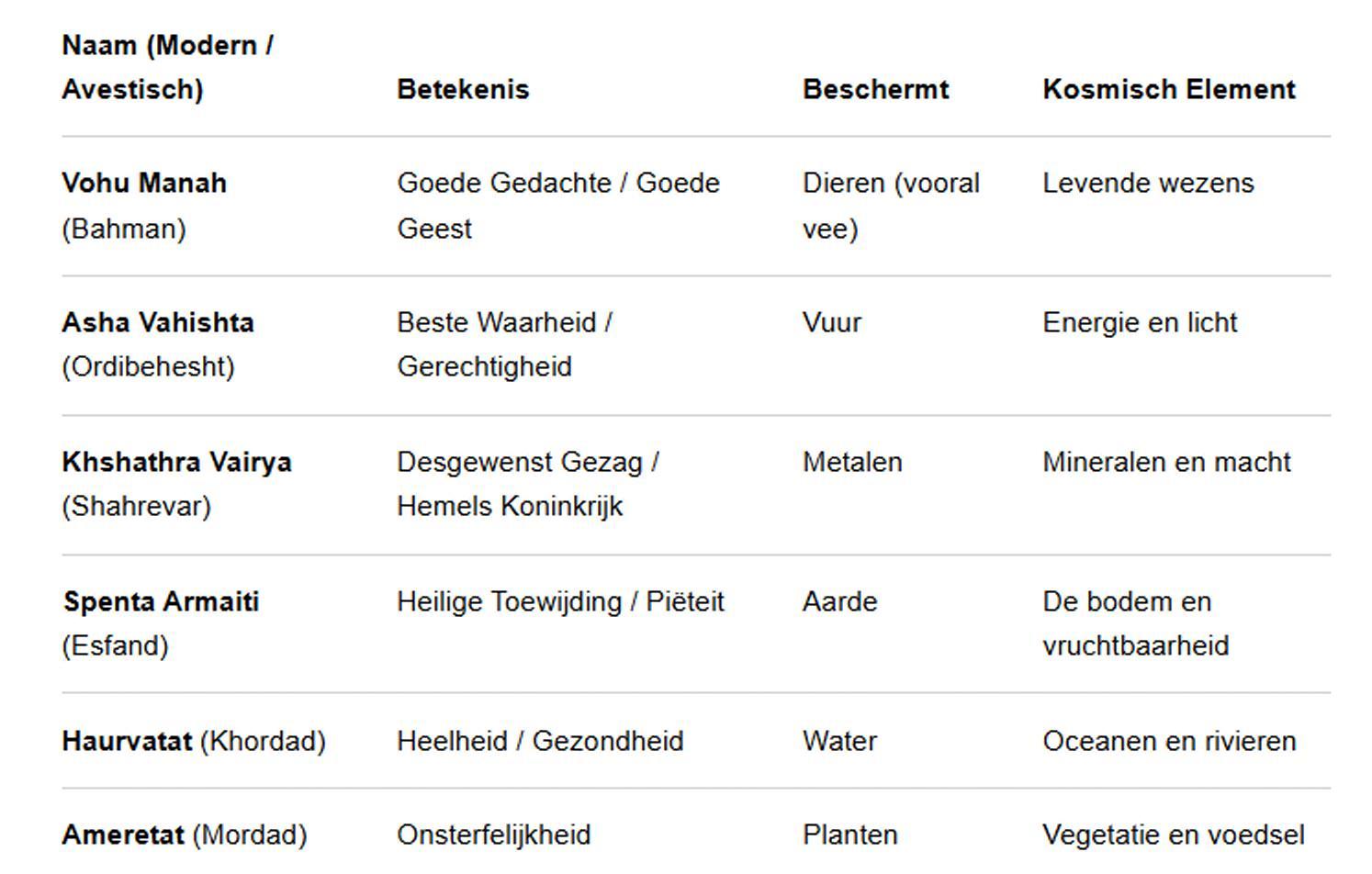Click the 'Energie en licht' element cell
The image size is (1372, 874).
1140,322
